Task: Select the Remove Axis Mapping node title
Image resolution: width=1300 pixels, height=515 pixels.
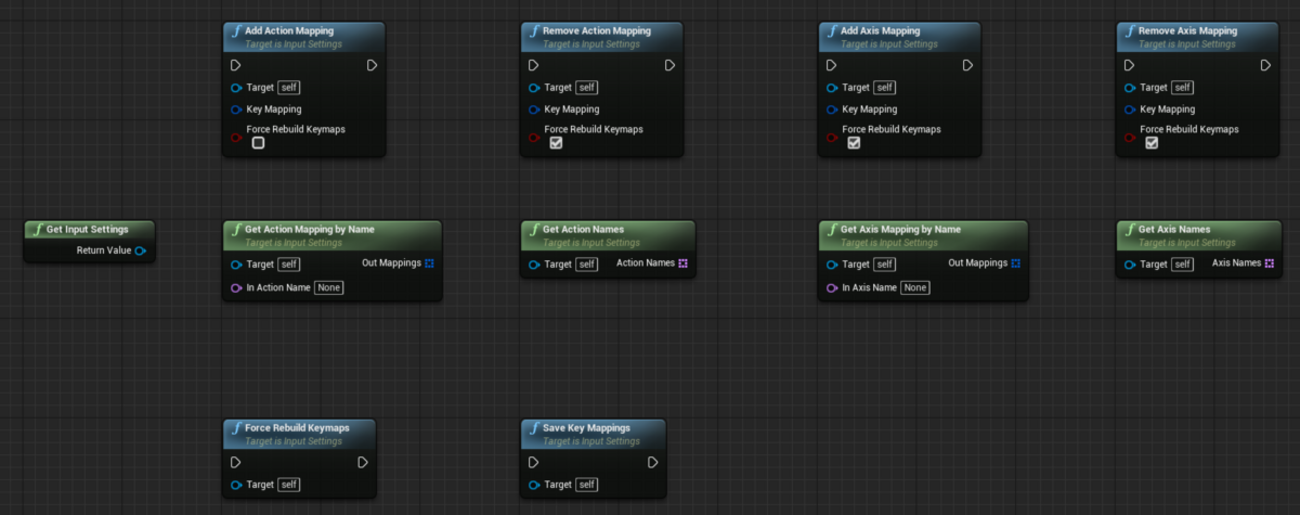Action: [1188, 31]
